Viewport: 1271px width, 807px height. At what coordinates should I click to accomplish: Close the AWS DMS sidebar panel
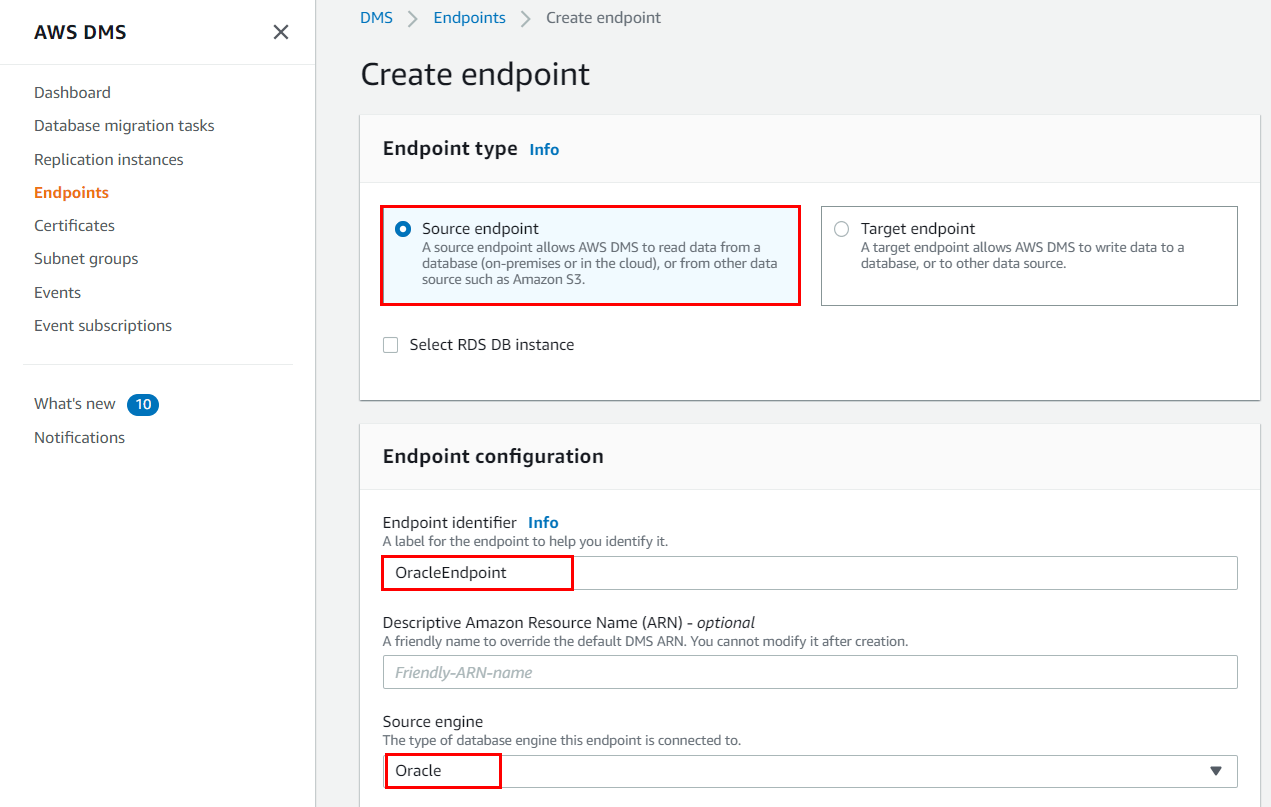tap(281, 32)
